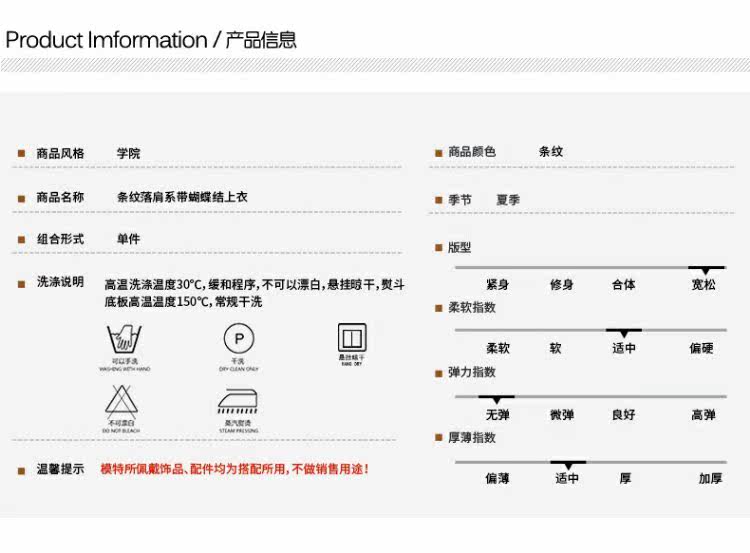Screen dimensions: 750x553
Task: Click the 厚薄指数 slider marker at 适中
Action: click(568, 465)
